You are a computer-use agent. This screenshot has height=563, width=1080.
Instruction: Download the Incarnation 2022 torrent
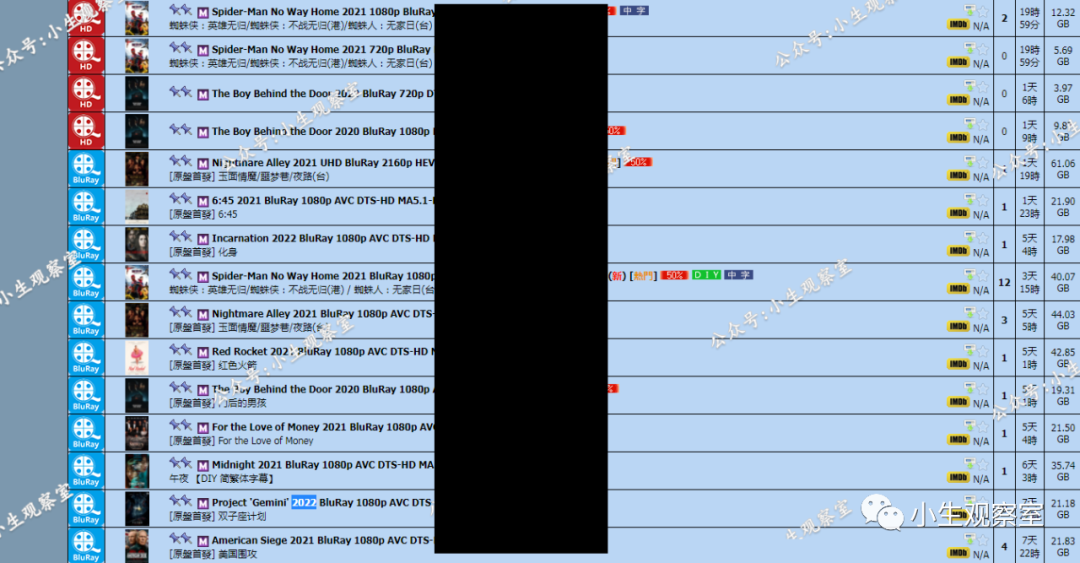(x=970, y=237)
